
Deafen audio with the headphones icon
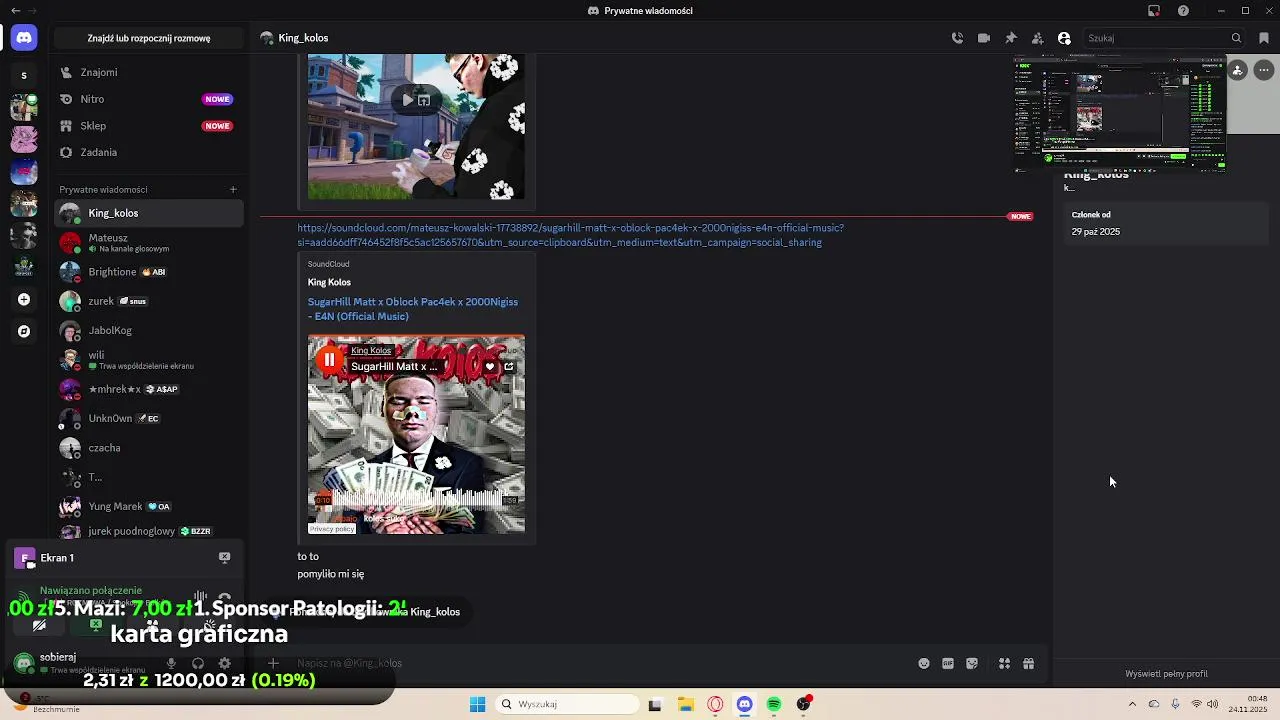coord(198,663)
